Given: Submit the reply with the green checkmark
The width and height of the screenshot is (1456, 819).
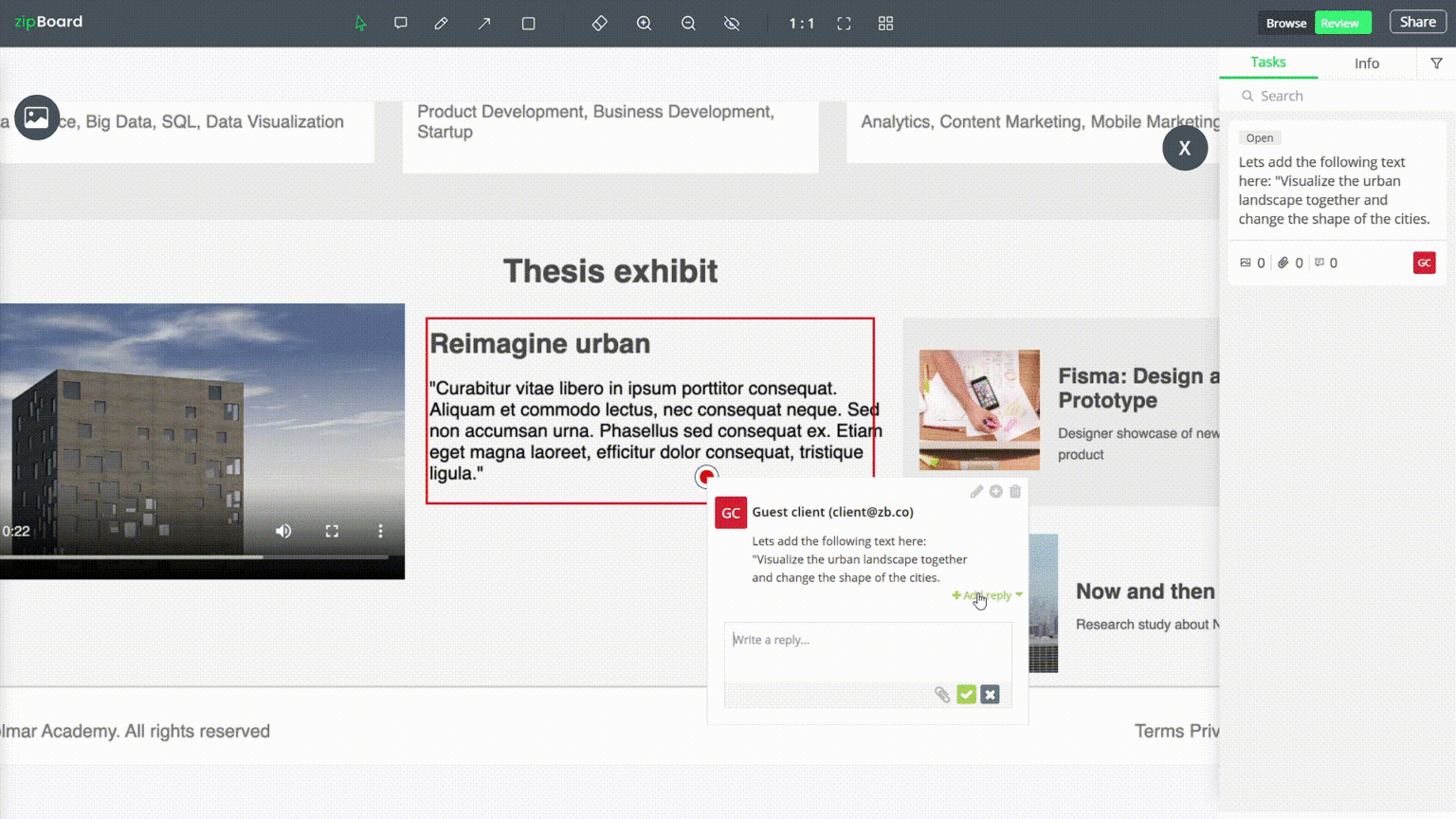Looking at the screenshot, I should tap(966, 694).
